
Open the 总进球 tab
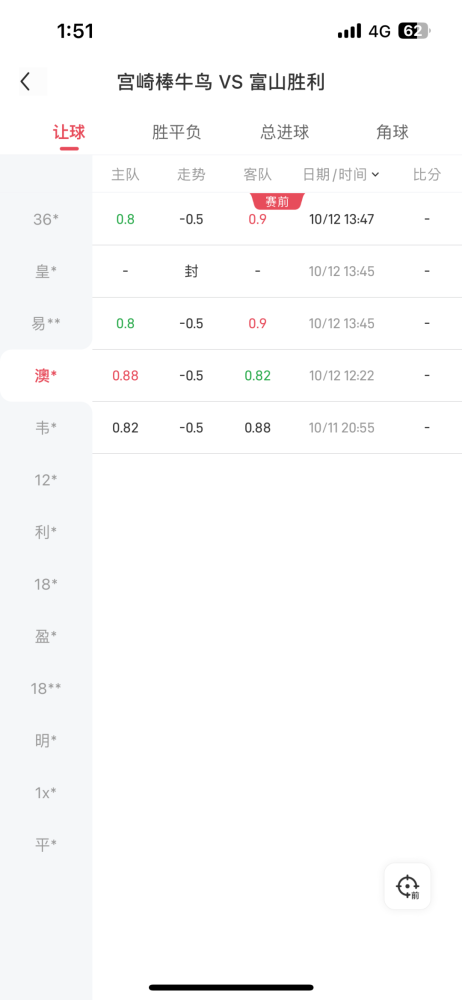[285, 132]
